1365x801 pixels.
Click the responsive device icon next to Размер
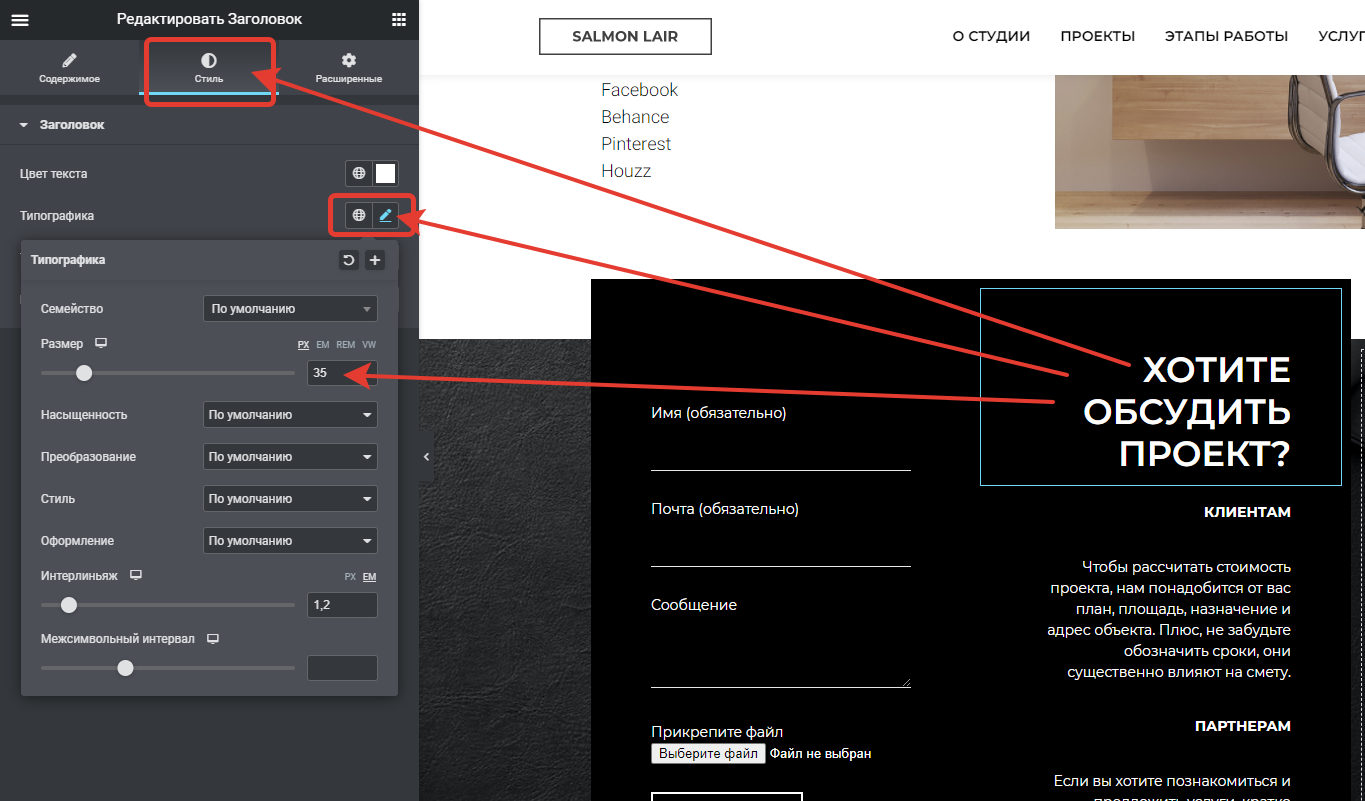[x=101, y=343]
